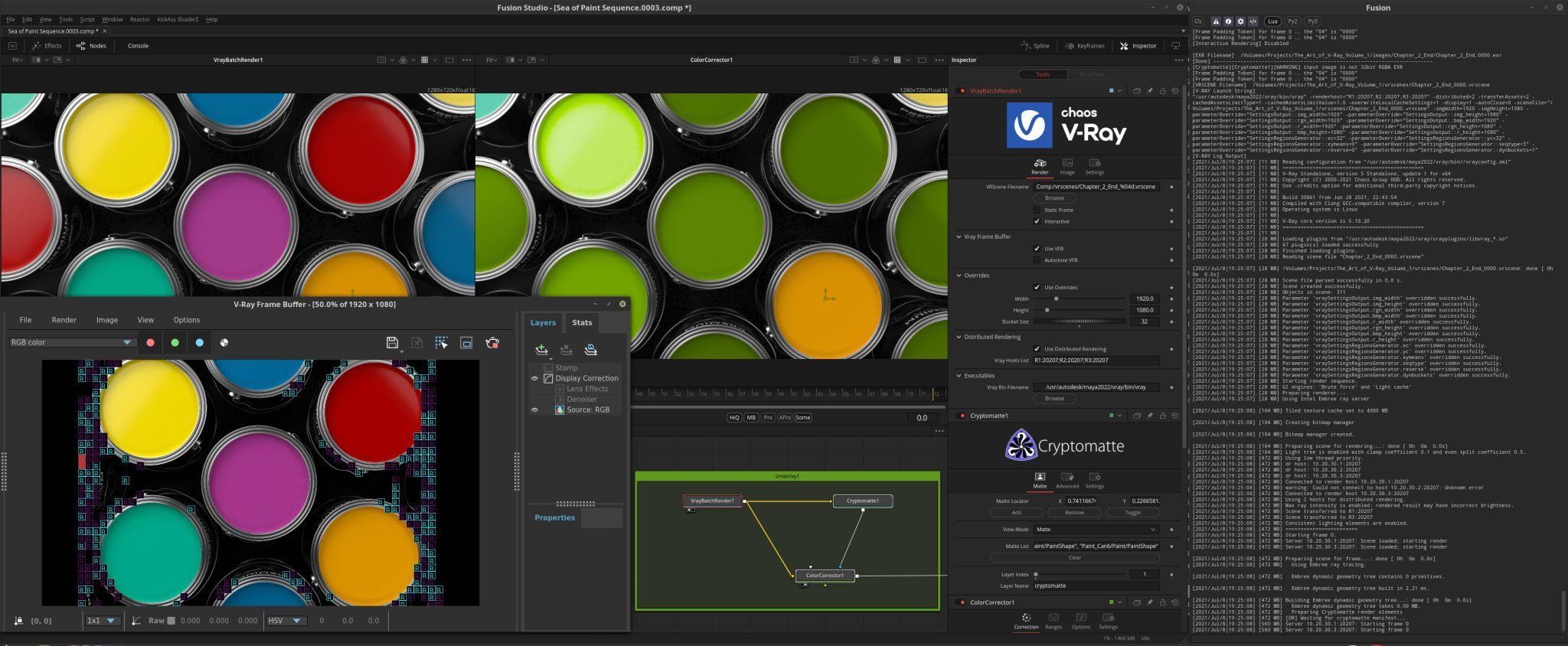The image size is (1568, 646).
Task: Open the Fit zoom dropdown of left viewer
Action: tap(18, 60)
